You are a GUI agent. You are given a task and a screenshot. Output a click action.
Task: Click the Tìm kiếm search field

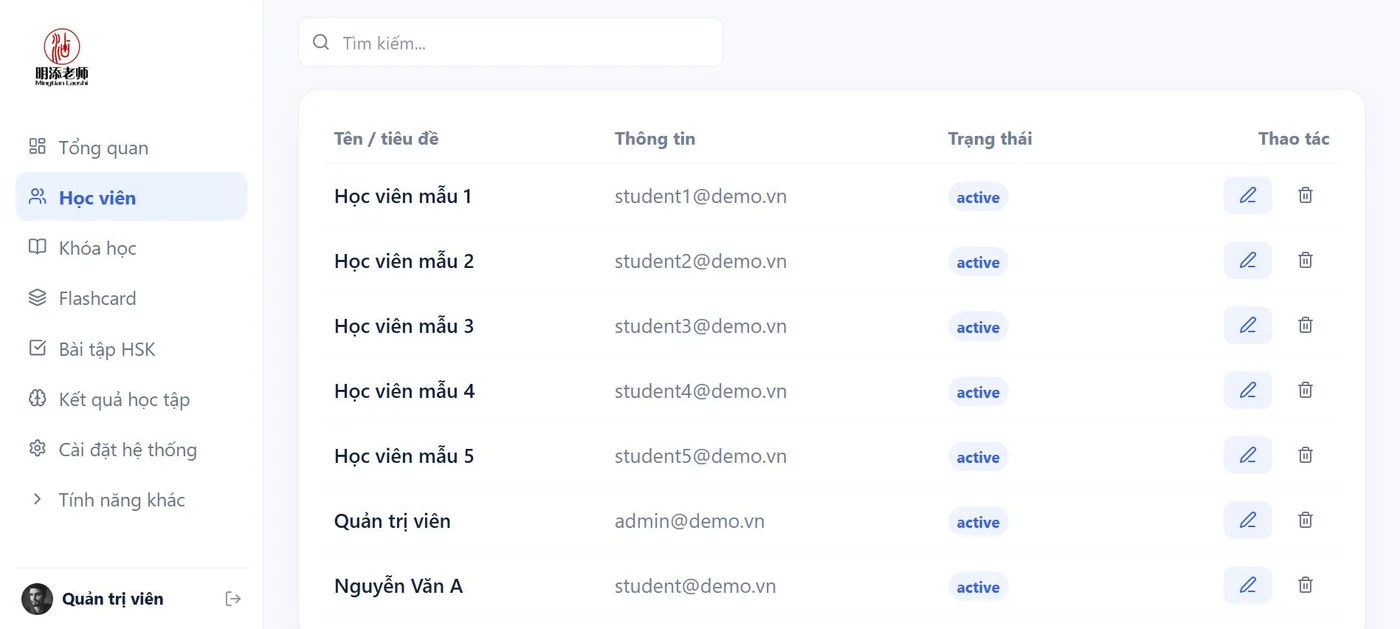[510, 42]
